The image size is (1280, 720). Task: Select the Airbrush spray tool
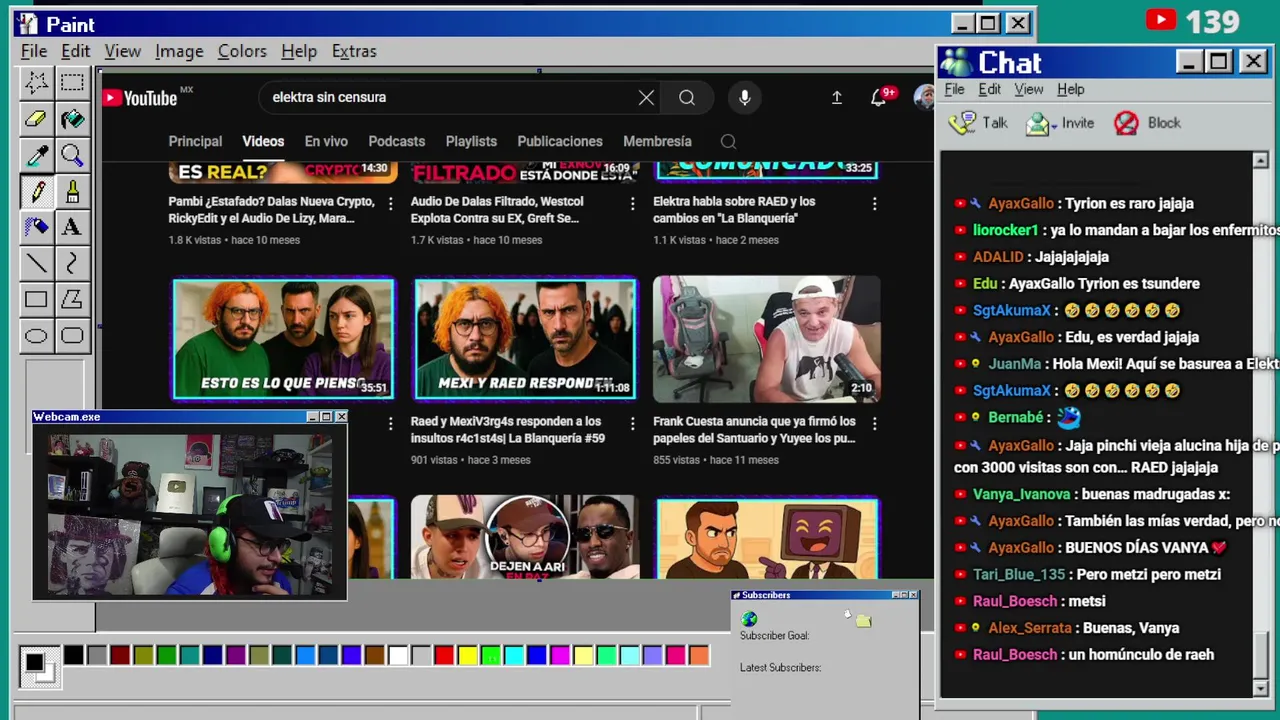click(x=36, y=227)
